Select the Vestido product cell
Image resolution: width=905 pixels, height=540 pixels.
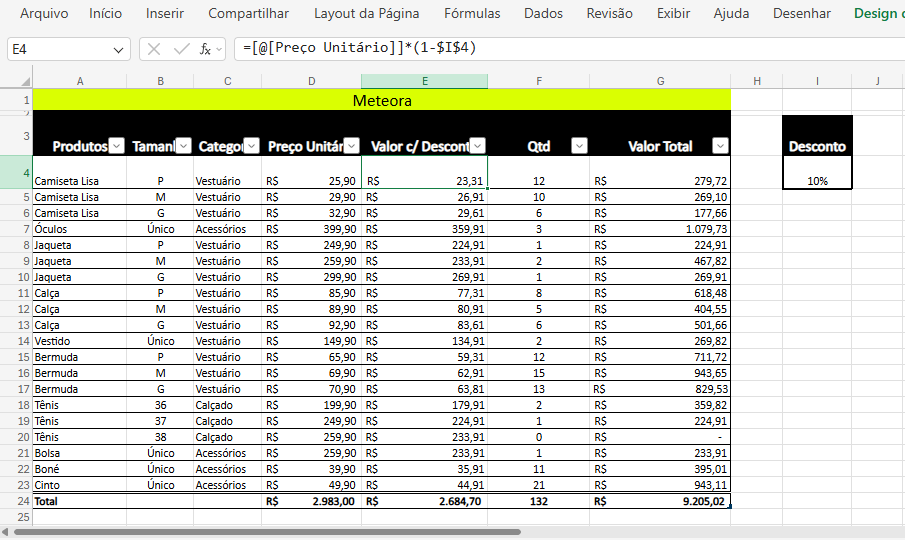(80, 341)
